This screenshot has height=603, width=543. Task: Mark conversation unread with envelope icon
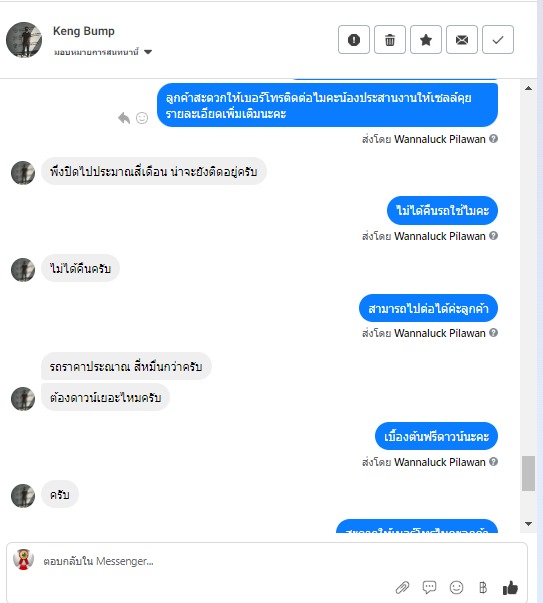(462, 40)
